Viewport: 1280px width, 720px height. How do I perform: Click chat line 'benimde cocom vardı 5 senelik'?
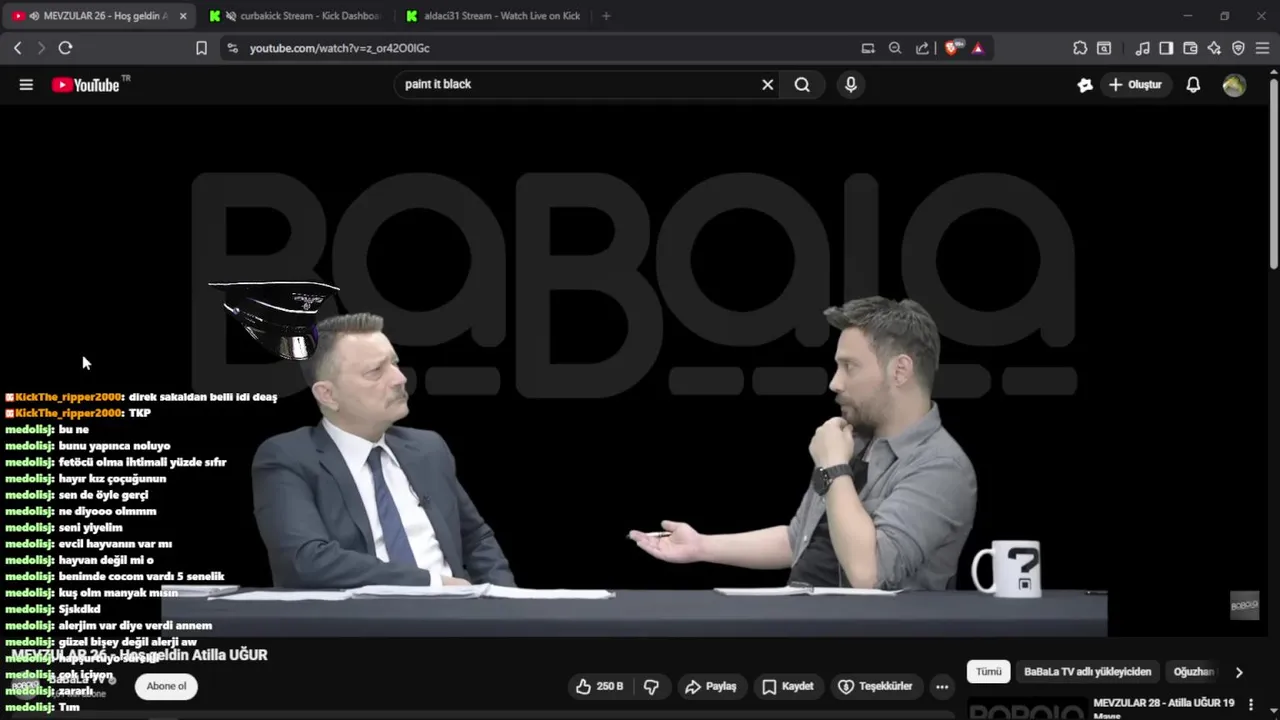click(x=141, y=576)
